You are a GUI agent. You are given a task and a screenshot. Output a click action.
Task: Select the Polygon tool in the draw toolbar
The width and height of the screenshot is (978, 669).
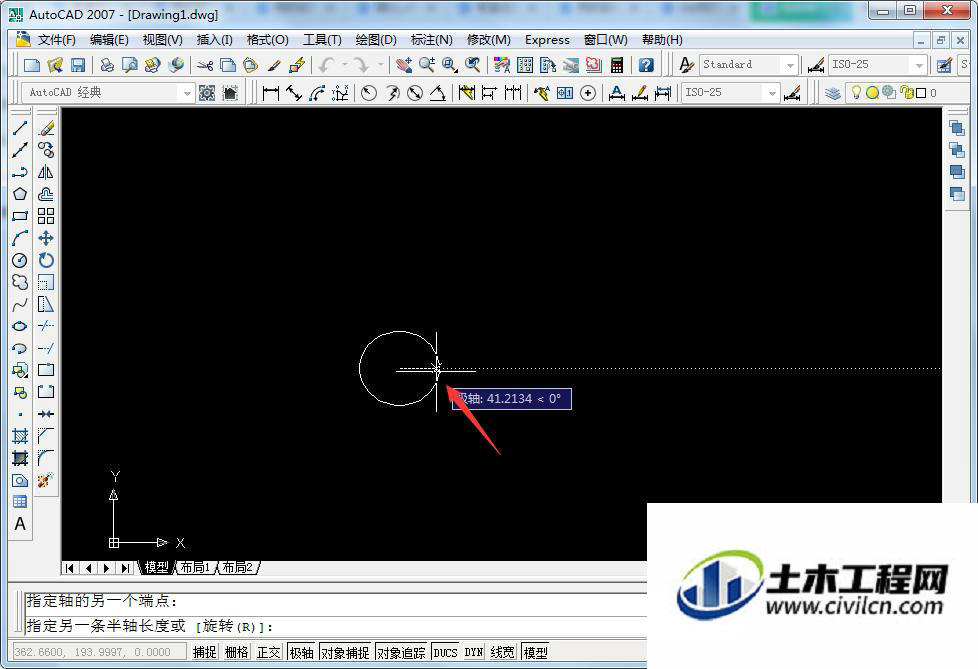click(x=20, y=194)
